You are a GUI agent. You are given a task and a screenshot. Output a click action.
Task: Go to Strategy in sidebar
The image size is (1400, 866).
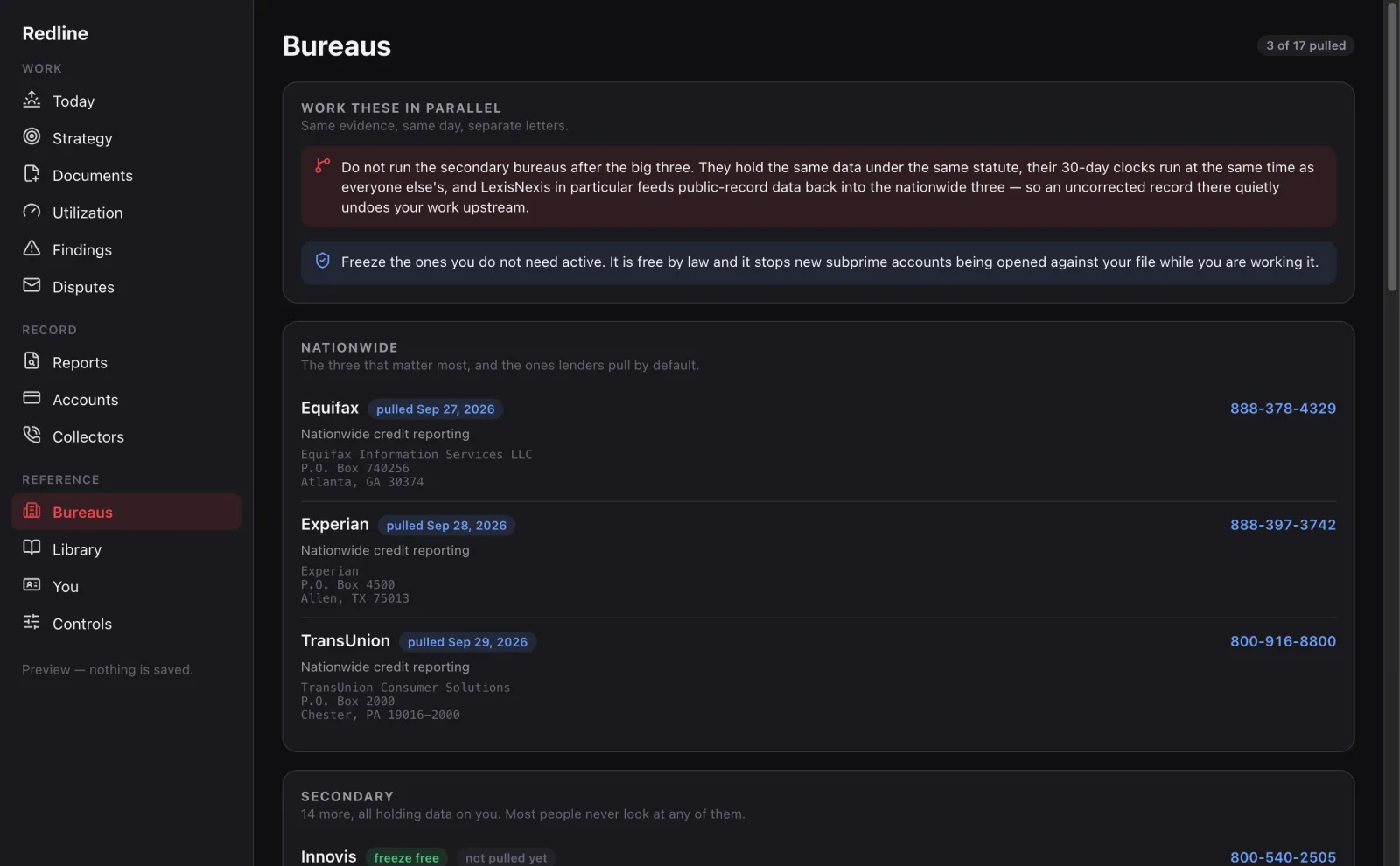(x=126, y=138)
